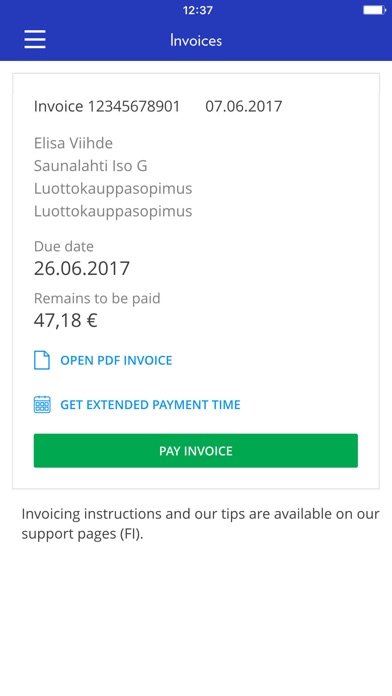Tap the second Luottokauppasopimus entry

(113, 211)
